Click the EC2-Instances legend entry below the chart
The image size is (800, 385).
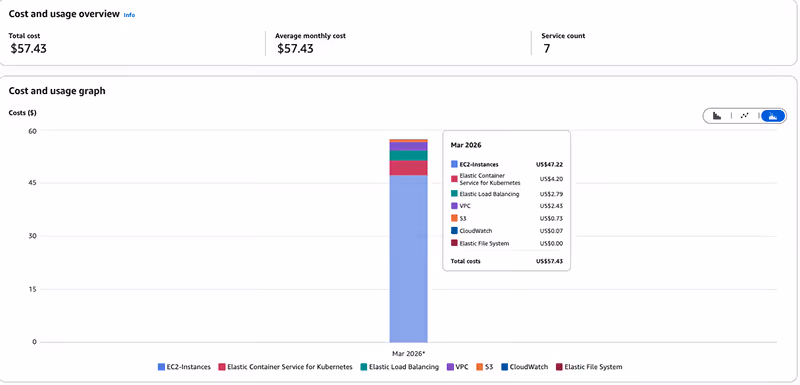184,367
